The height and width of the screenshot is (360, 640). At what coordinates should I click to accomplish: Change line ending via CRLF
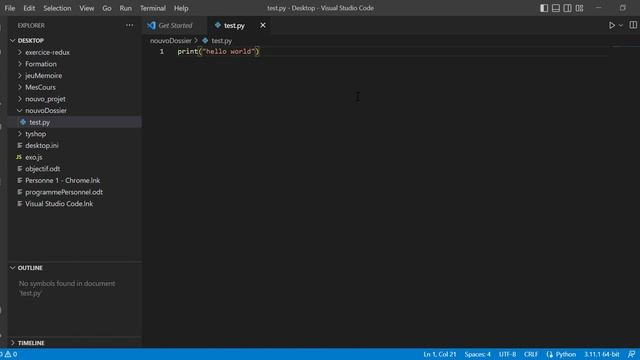(531, 354)
